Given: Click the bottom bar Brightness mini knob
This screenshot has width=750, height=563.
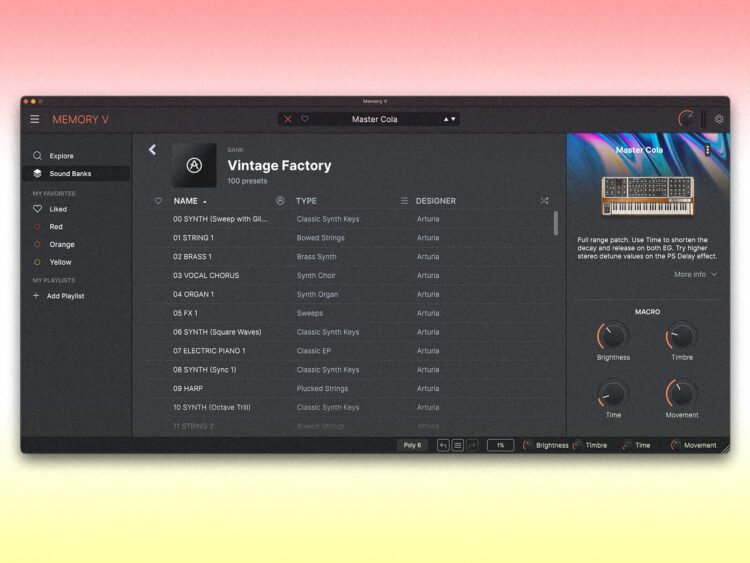Looking at the screenshot, I should click(528, 445).
